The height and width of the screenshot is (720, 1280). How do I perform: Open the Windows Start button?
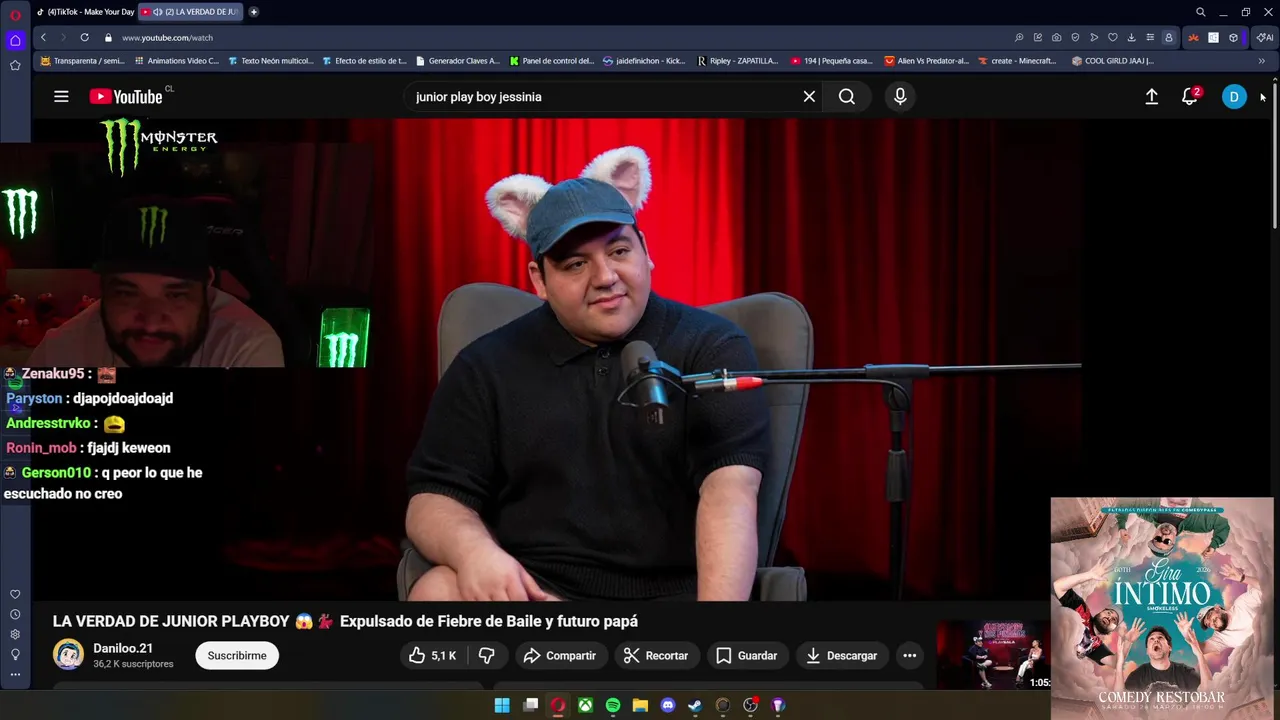point(502,705)
